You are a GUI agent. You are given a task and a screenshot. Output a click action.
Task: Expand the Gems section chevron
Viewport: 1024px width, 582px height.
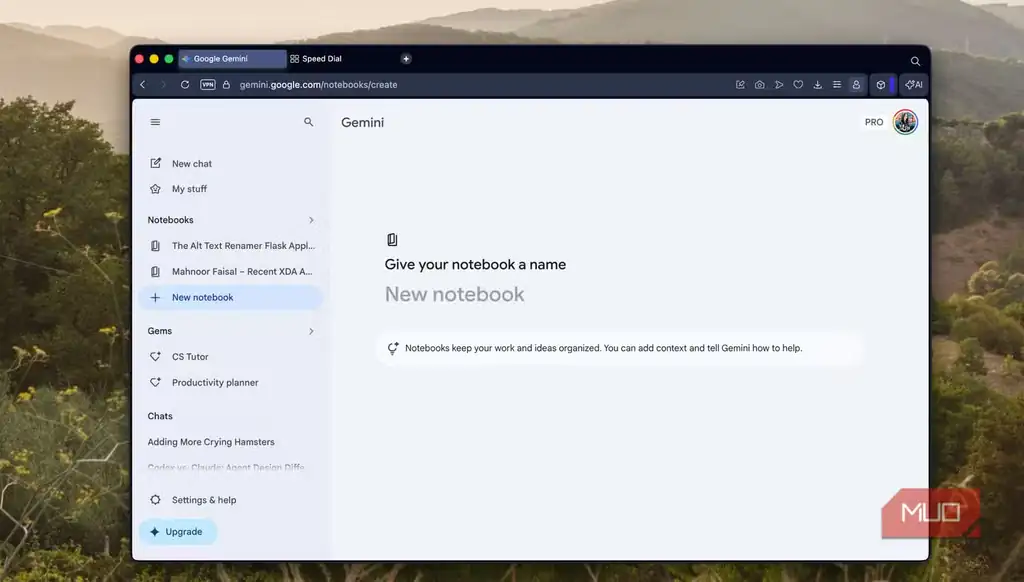point(311,331)
